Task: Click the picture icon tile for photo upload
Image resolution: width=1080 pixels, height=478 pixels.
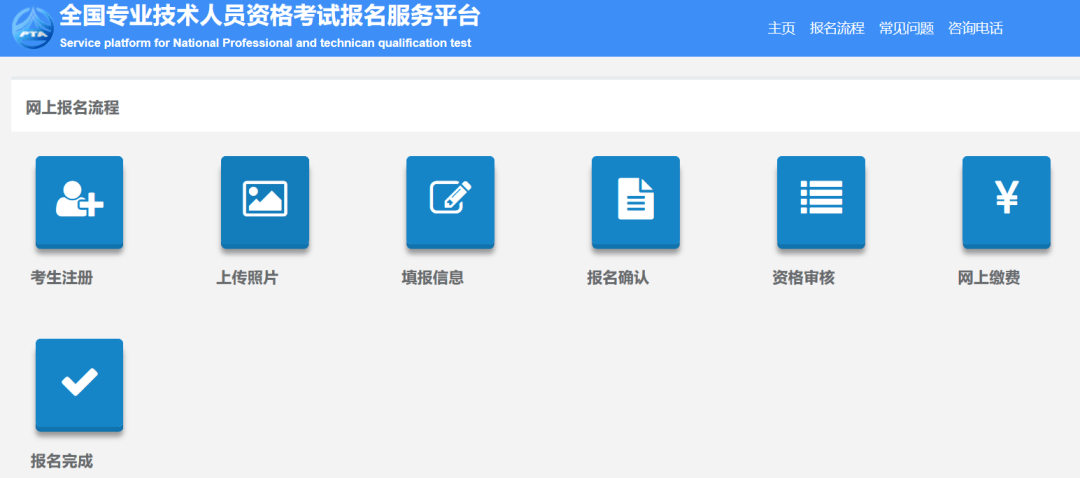Action: point(264,201)
